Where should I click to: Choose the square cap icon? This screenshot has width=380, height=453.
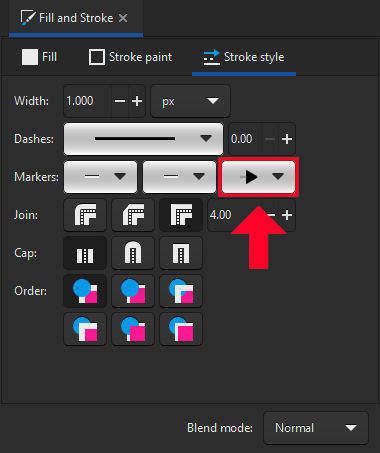pos(181,253)
